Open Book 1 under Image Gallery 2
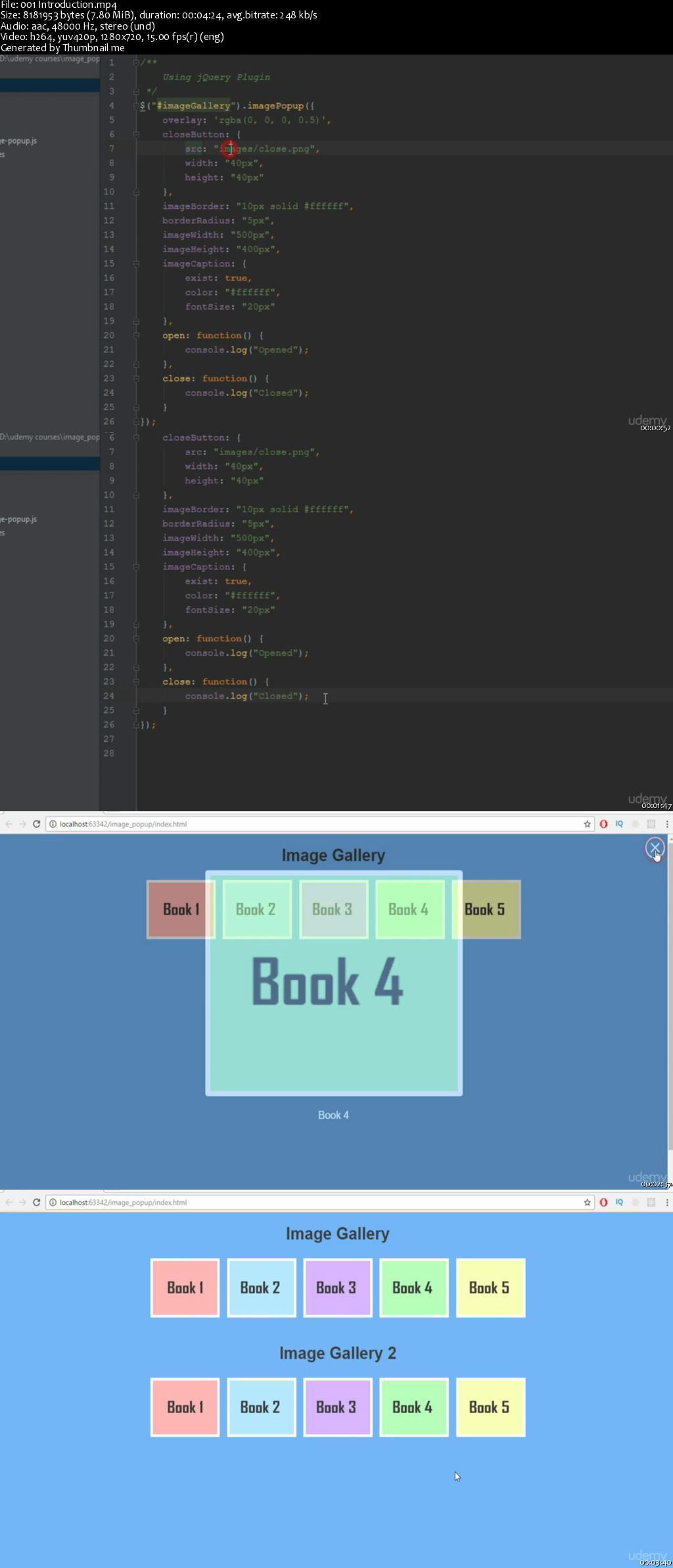This screenshot has width=673, height=1568. [185, 1407]
